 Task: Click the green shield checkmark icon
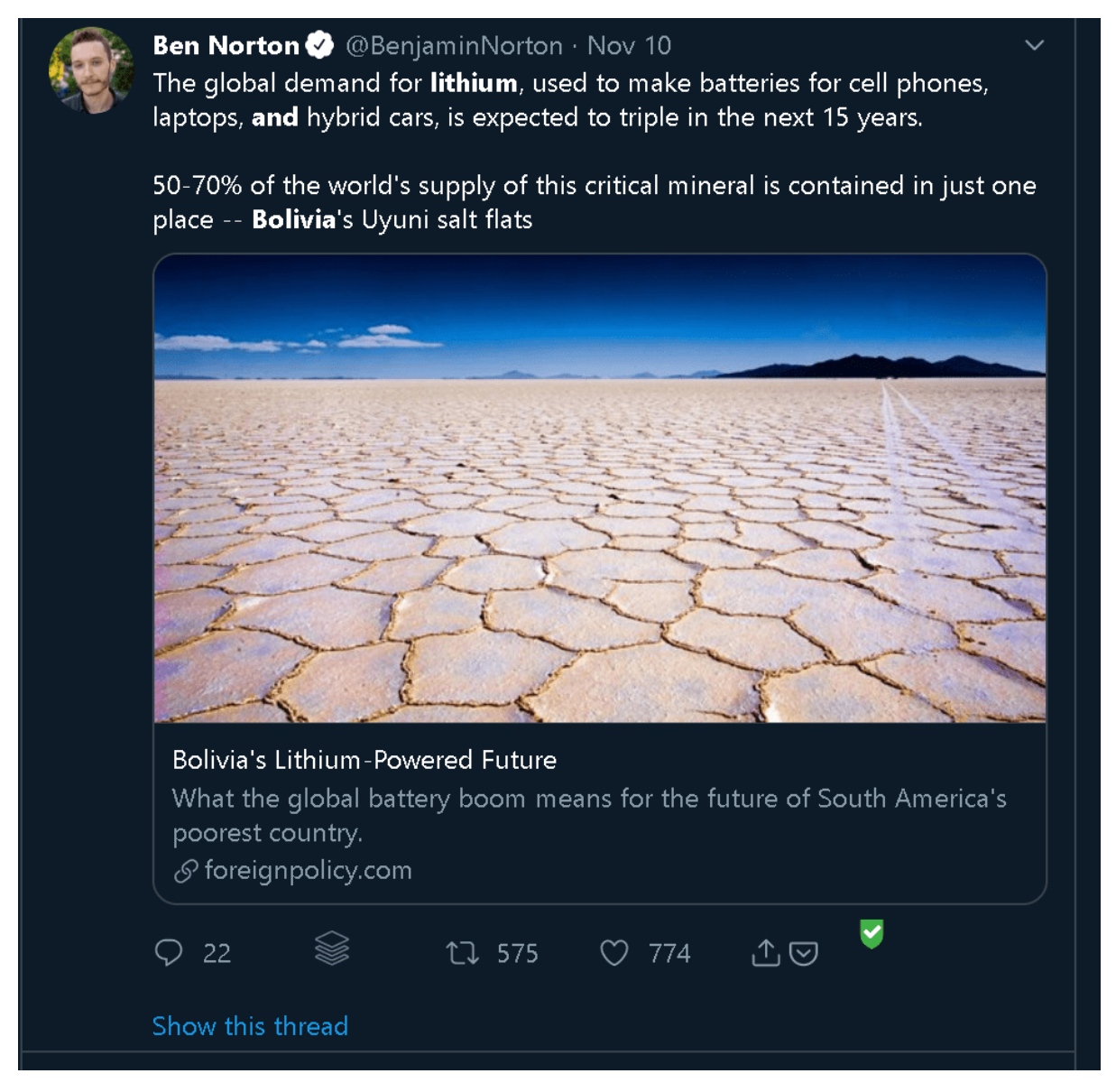click(x=872, y=933)
